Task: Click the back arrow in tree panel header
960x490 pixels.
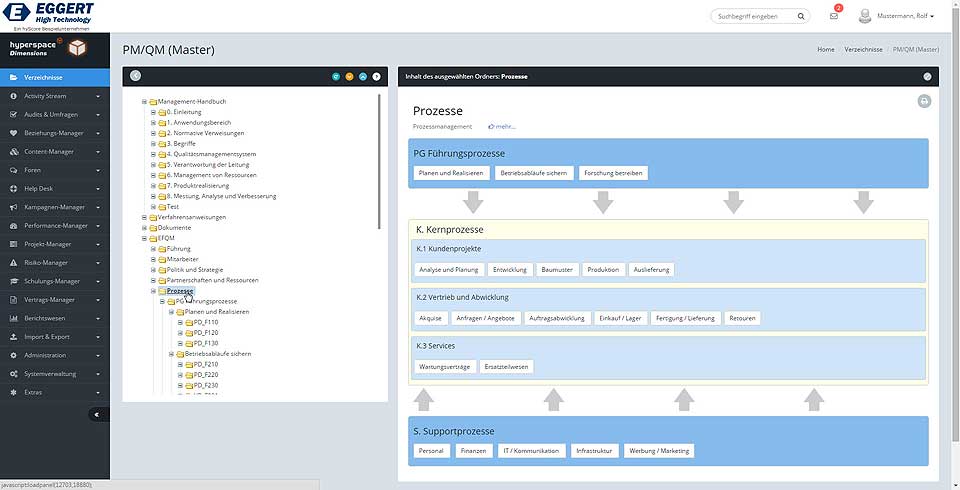Action: (136, 76)
